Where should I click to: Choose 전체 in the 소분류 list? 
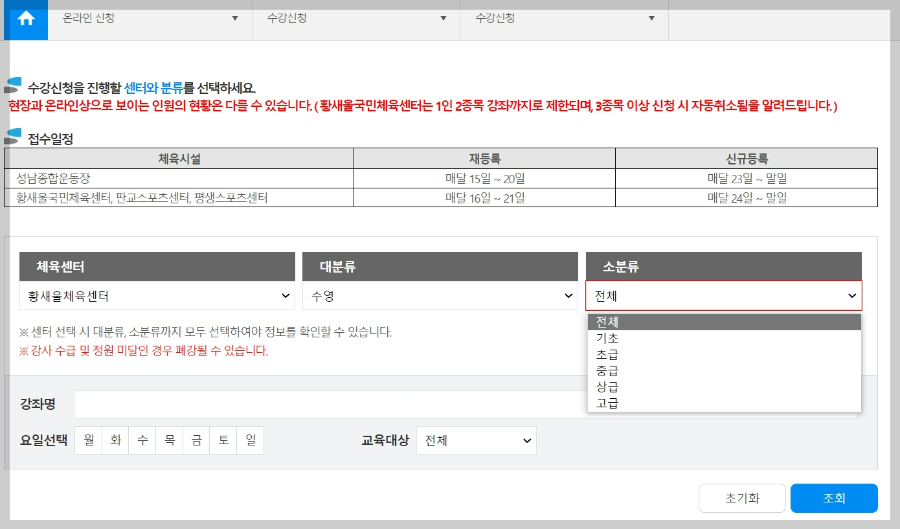724,322
